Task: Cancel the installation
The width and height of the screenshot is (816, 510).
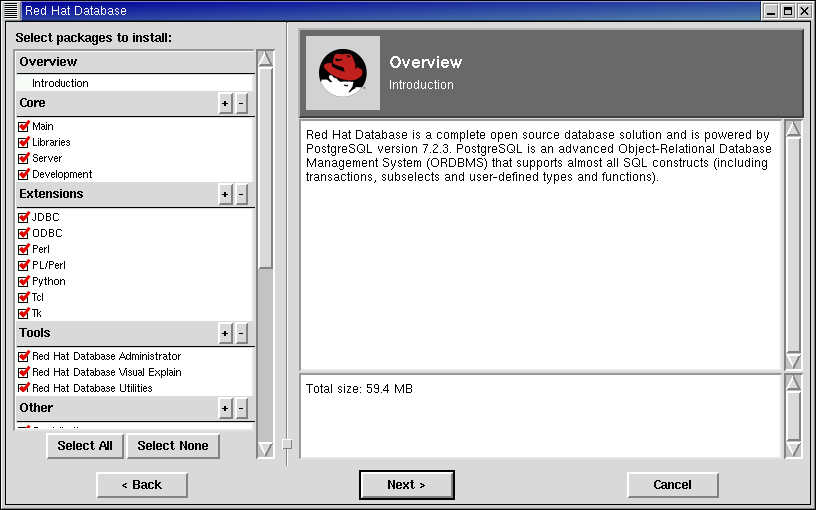Action: coord(672,485)
